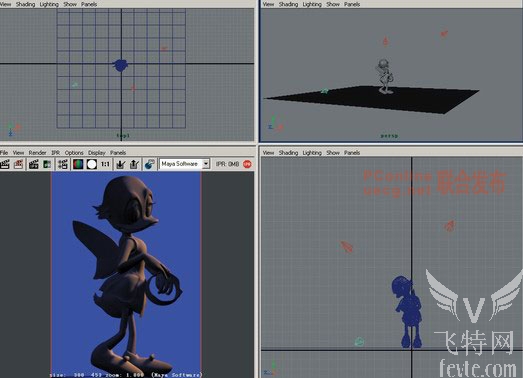The image size is (523, 378).
Task: Toggle the alpha channel display circle
Action: coord(92,164)
